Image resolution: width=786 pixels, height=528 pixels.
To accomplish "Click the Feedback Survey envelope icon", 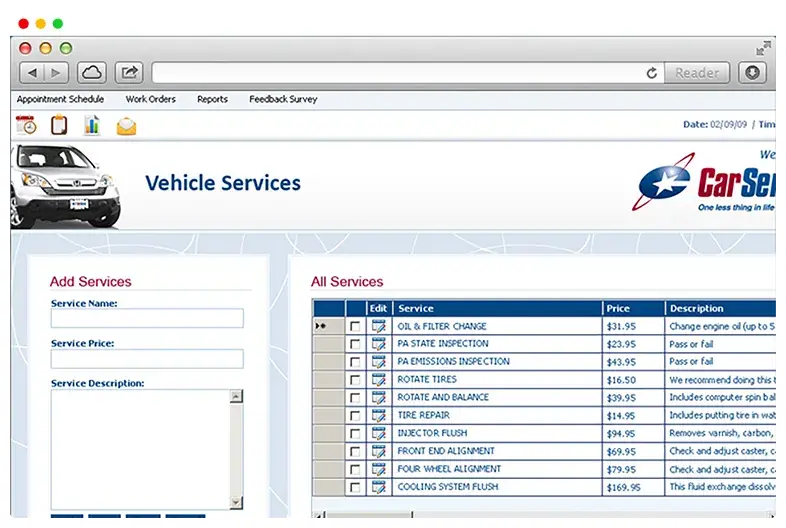I will pyautogui.click(x=126, y=126).
